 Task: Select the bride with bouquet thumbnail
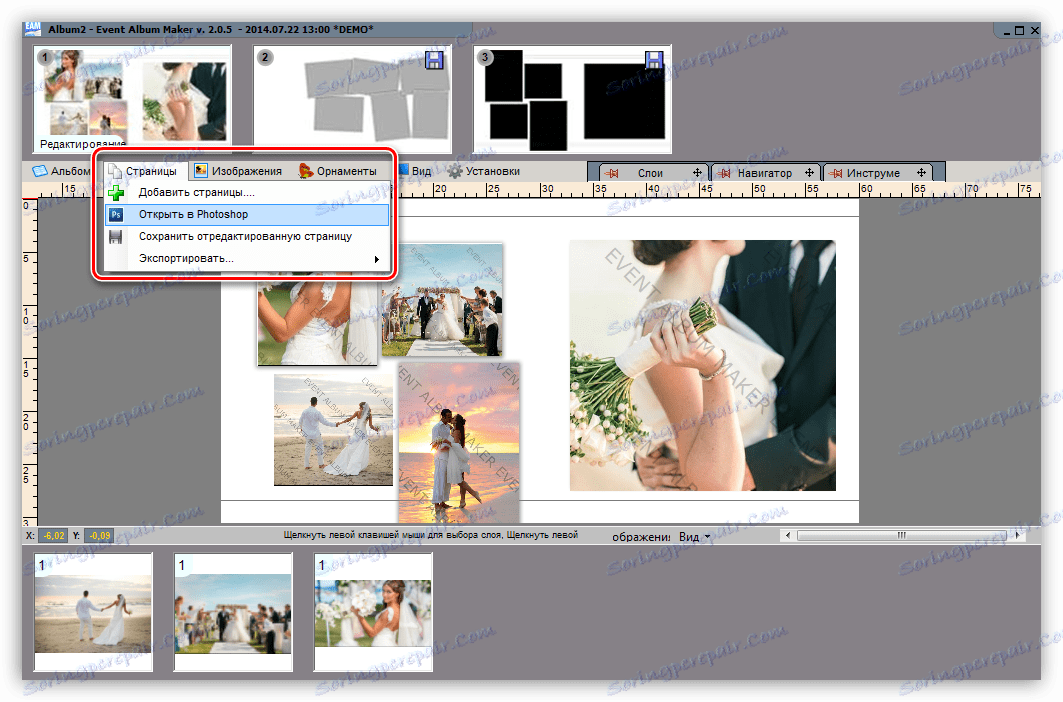[x=373, y=612]
